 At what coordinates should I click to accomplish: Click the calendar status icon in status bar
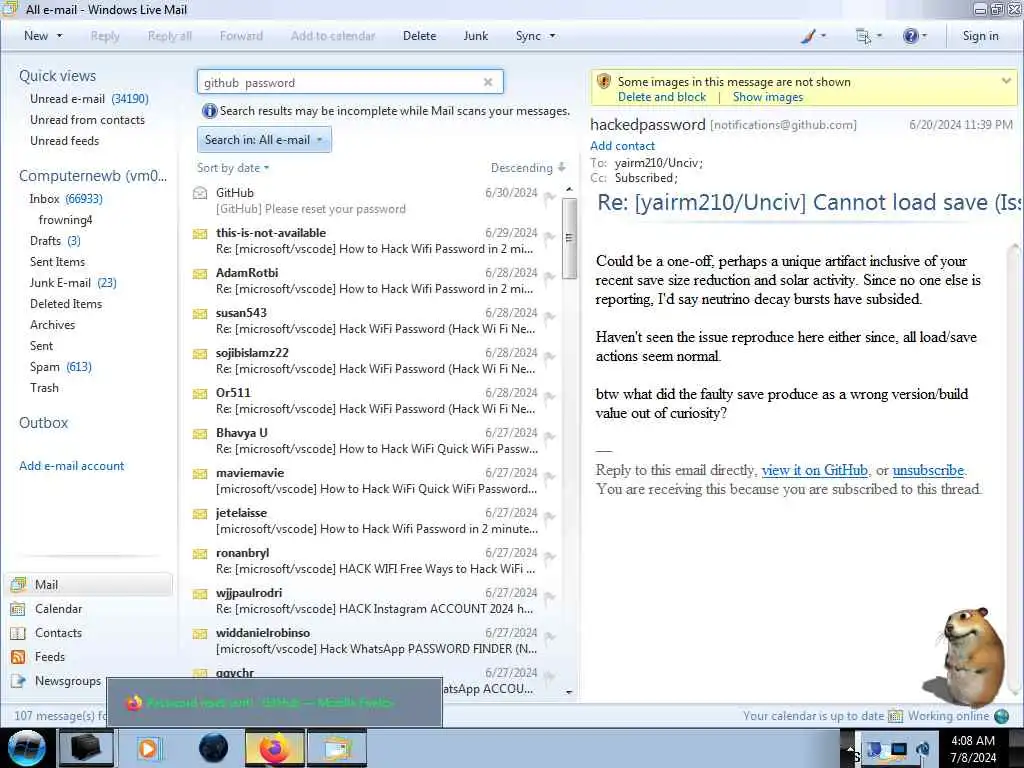coord(895,716)
